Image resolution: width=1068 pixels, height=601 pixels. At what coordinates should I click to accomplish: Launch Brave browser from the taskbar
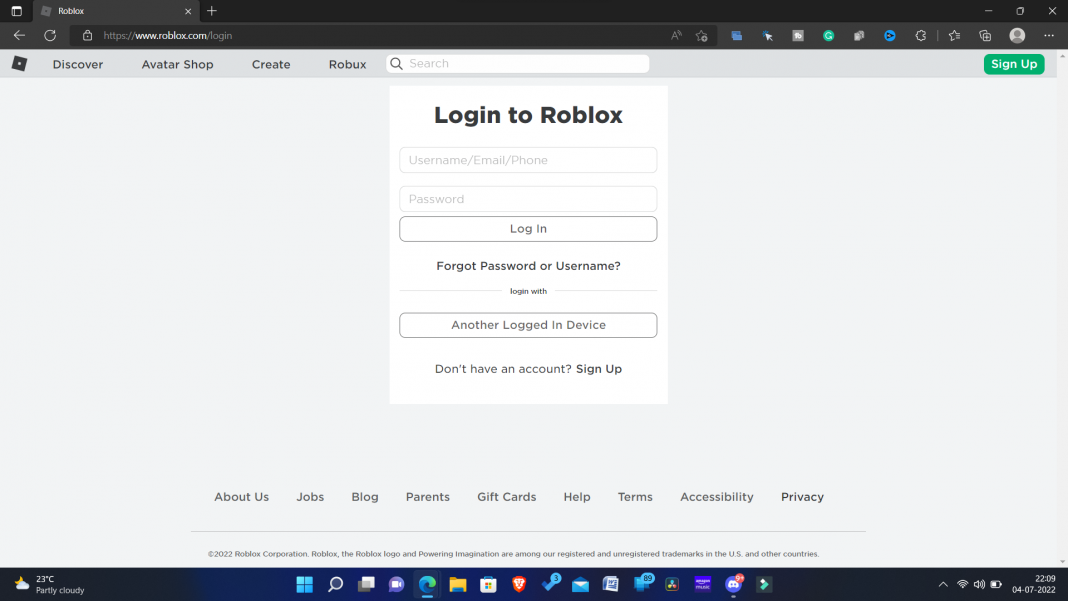click(x=519, y=584)
